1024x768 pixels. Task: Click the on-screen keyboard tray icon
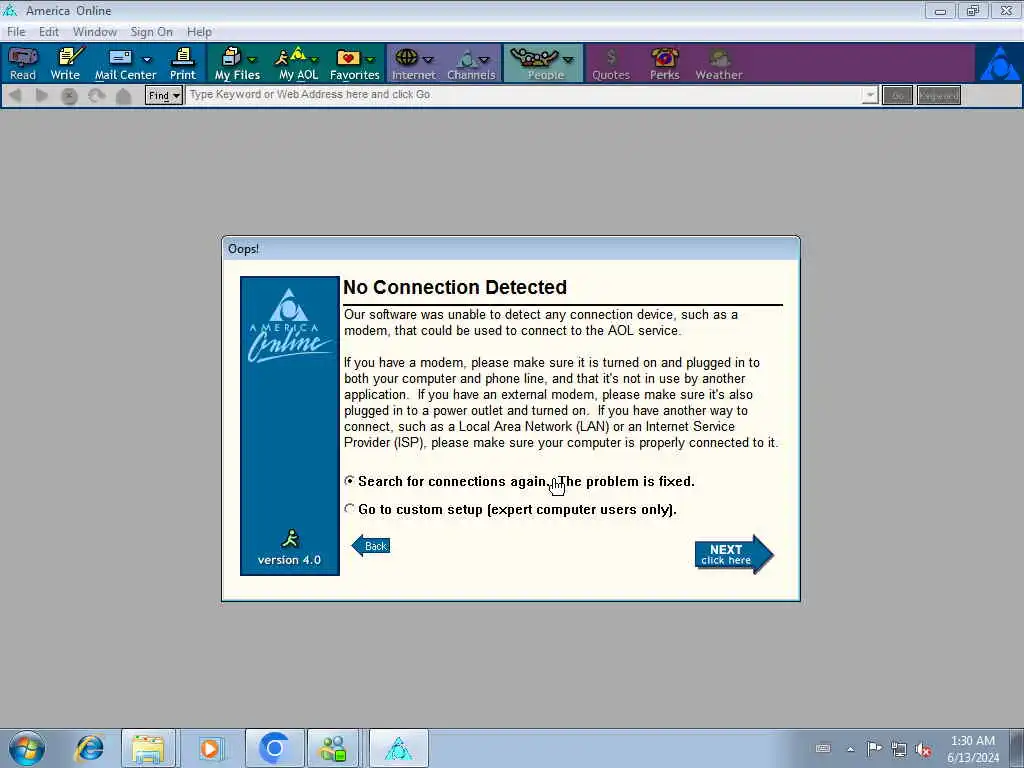pos(823,748)
